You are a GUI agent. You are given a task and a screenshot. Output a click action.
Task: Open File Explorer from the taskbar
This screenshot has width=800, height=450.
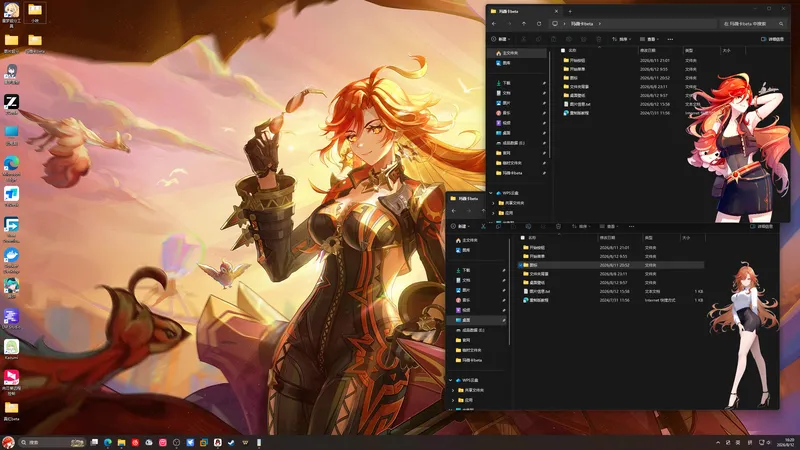pyautogui.click(x=121, y=442)
